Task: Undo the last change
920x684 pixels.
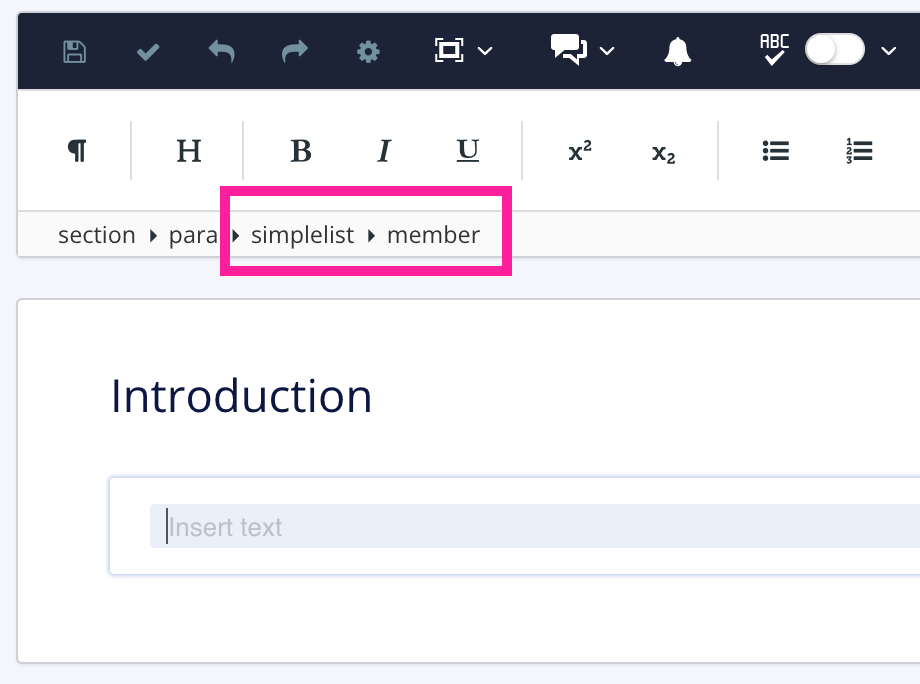Action: 220,51
